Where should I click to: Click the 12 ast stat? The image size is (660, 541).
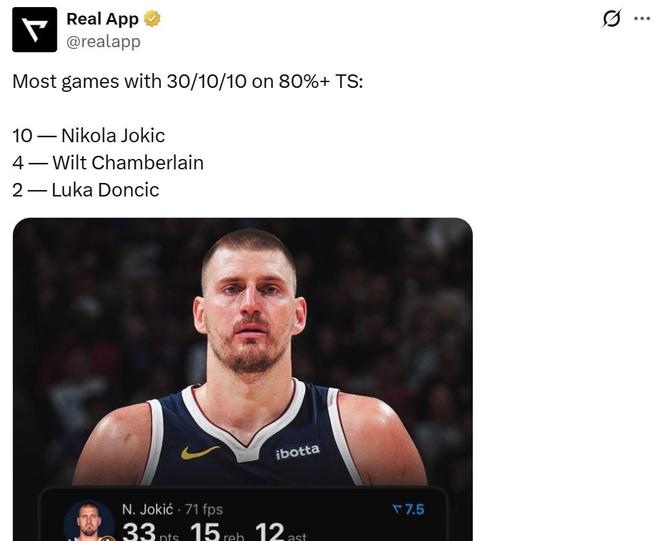click(281, 532)
